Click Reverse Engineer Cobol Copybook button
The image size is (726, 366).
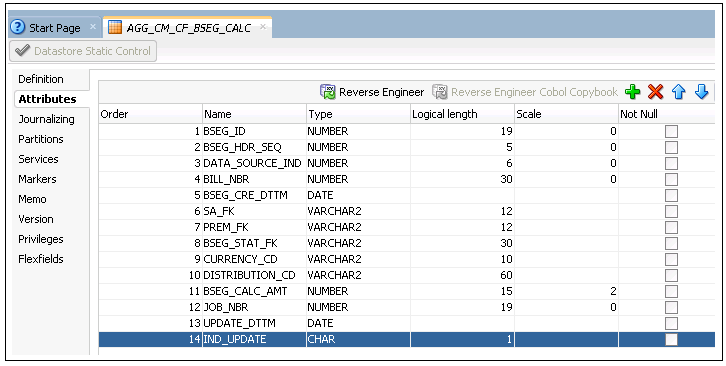coord(525,92)
